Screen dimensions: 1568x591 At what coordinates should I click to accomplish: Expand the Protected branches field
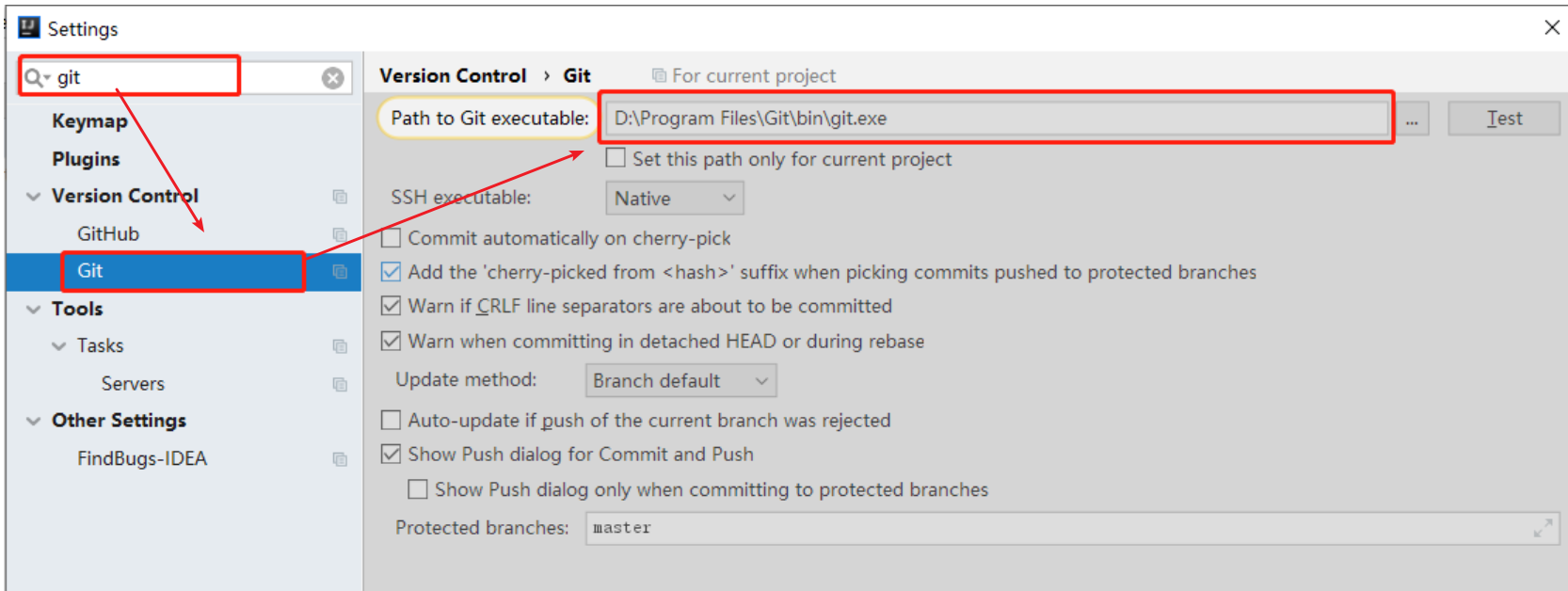click(x=1543, y=528)
